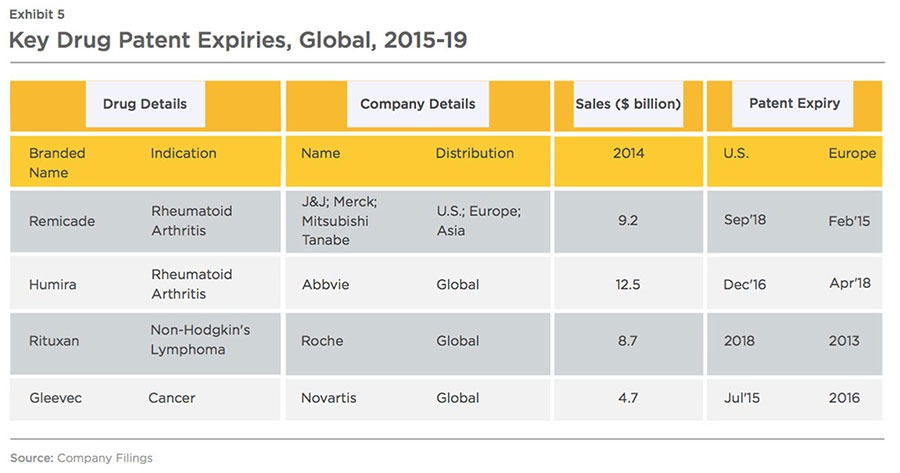This screenshot has height=473, width=900.
Task: Select the 'Company Details' header
Action: click(418, 104)
